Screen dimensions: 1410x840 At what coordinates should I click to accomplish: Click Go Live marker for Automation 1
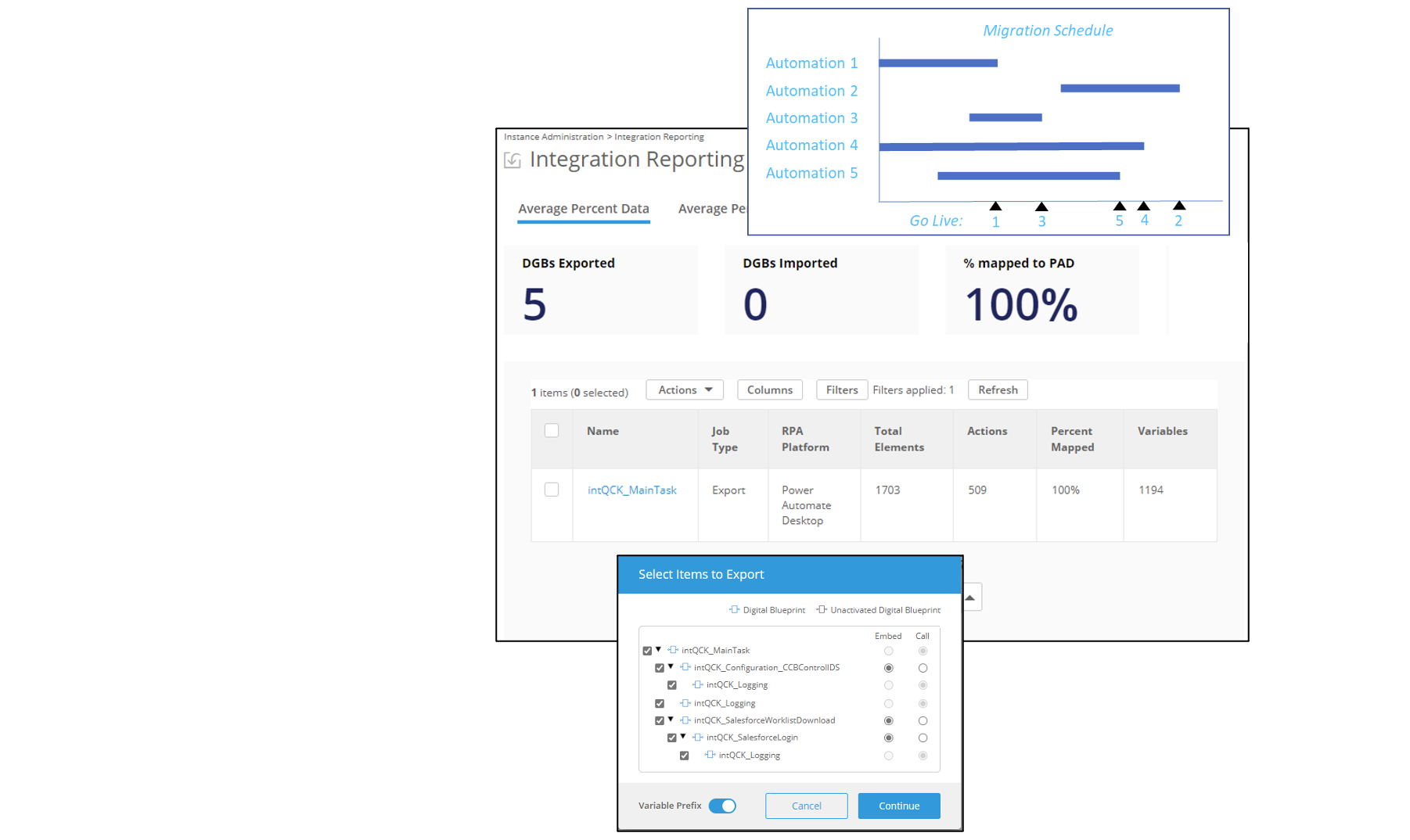click(x=995, y=206)
